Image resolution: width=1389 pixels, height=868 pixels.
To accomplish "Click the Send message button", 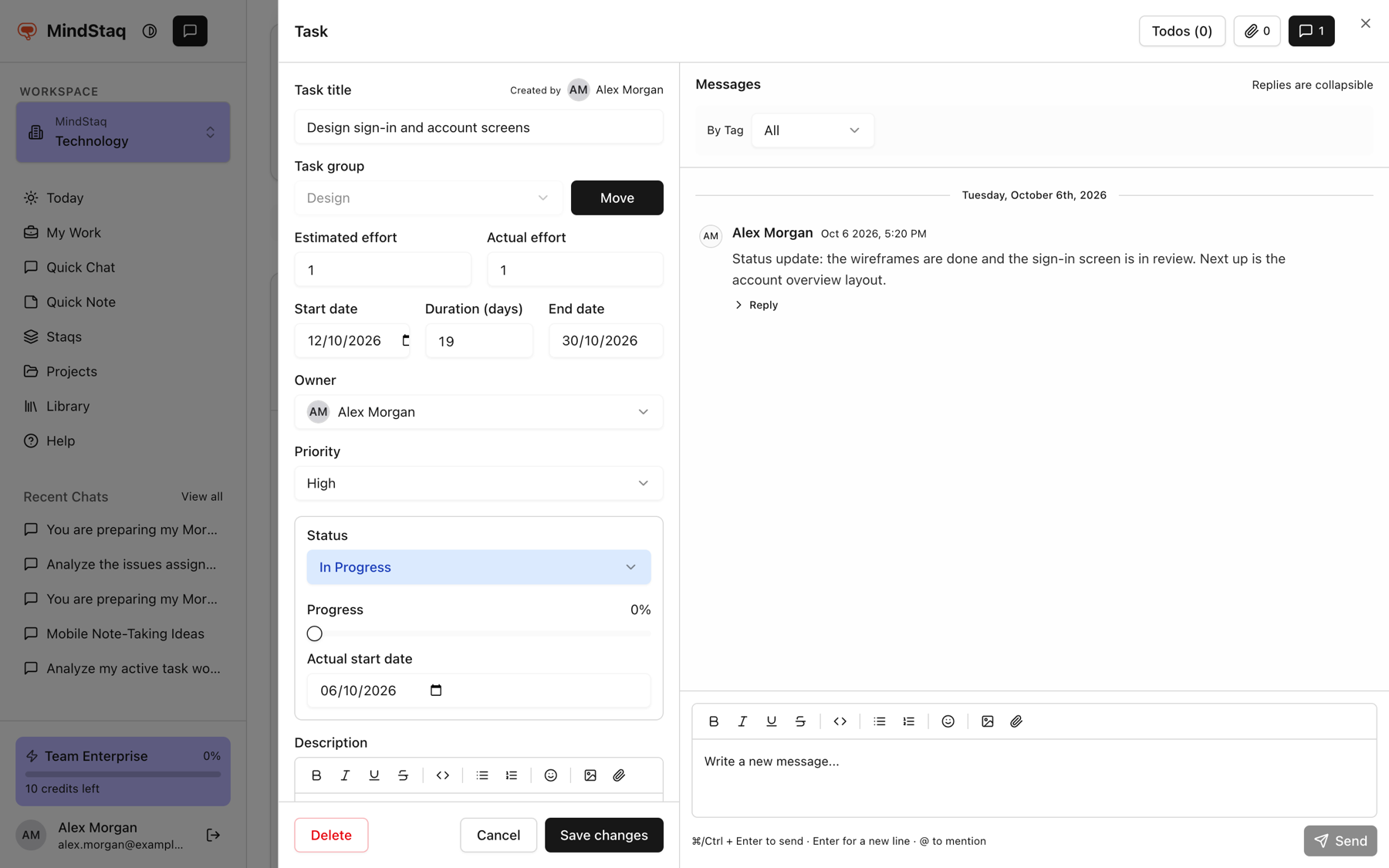I will pos(1340,840).
